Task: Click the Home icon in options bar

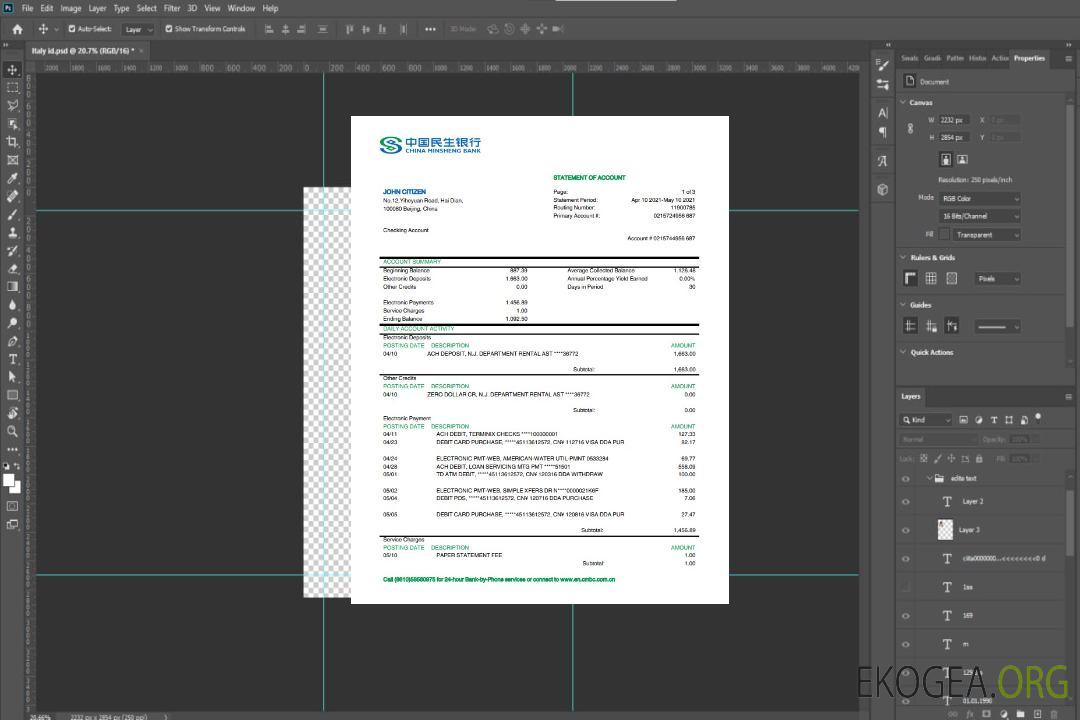Action: pyautogui.click(x=17, y=29)
